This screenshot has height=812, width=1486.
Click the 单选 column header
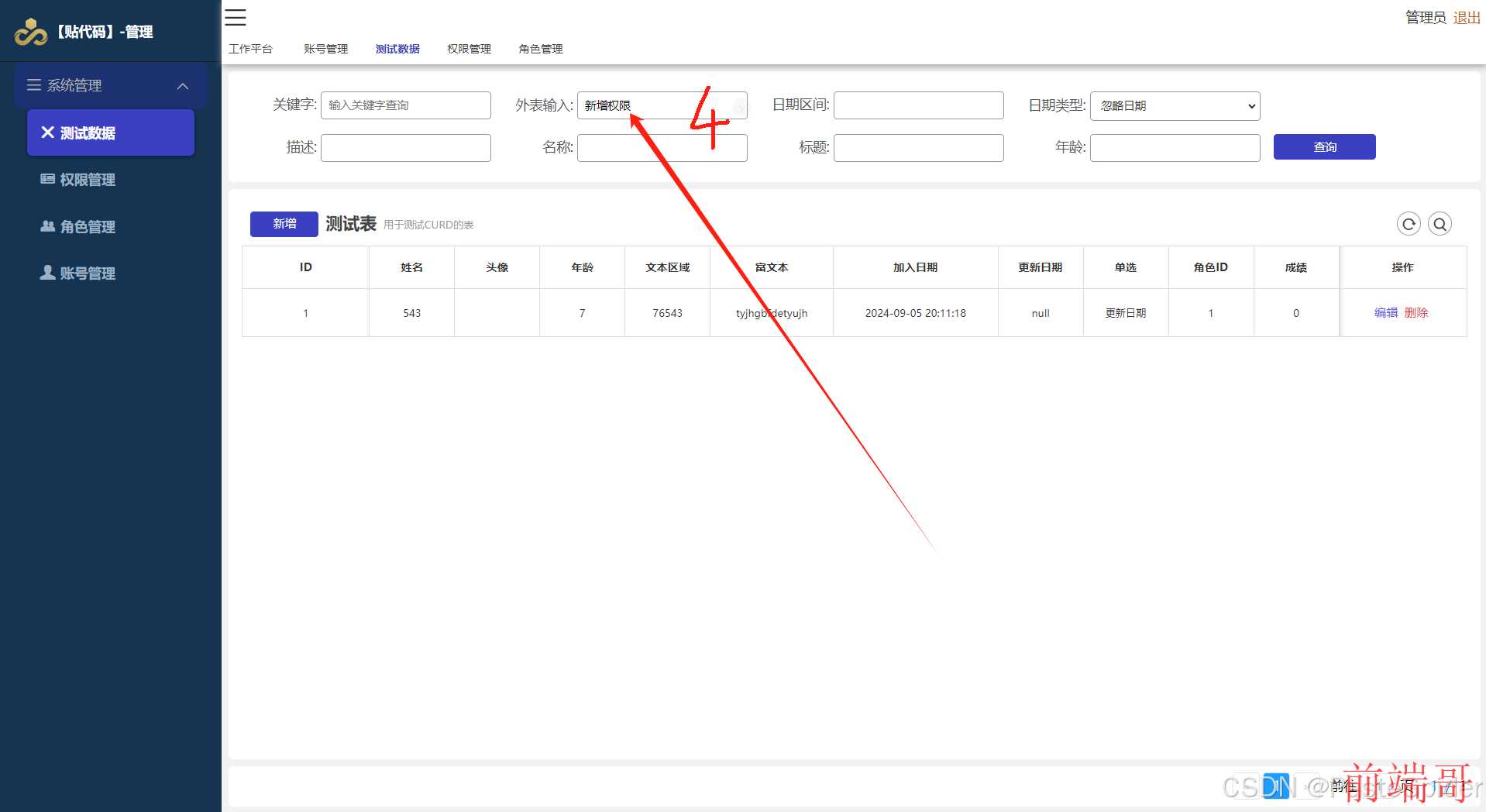pos(1126,267)
